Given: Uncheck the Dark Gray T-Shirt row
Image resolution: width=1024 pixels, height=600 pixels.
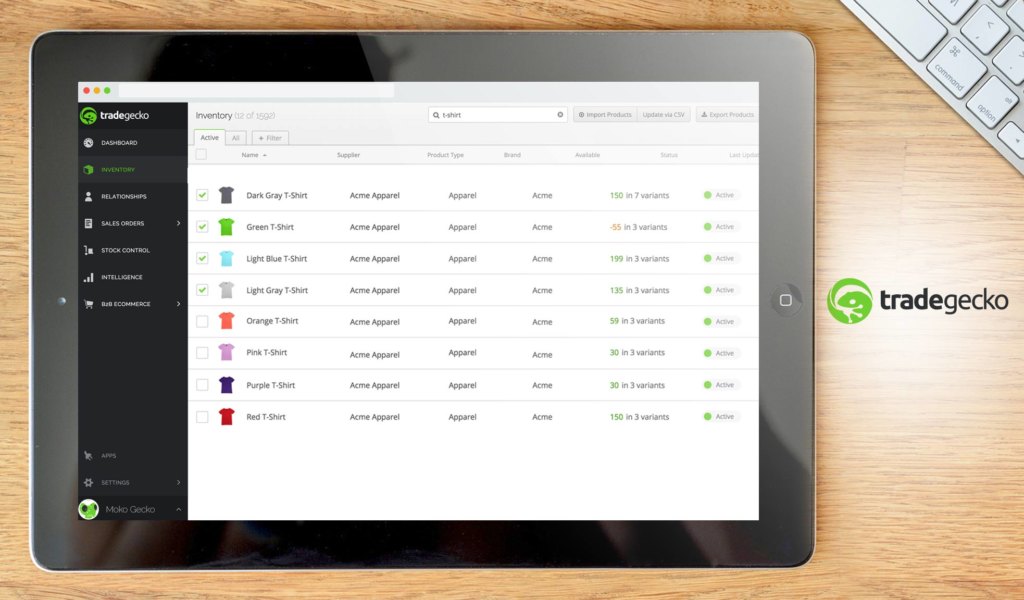Looking at the screenshot, I should (203, 195).
